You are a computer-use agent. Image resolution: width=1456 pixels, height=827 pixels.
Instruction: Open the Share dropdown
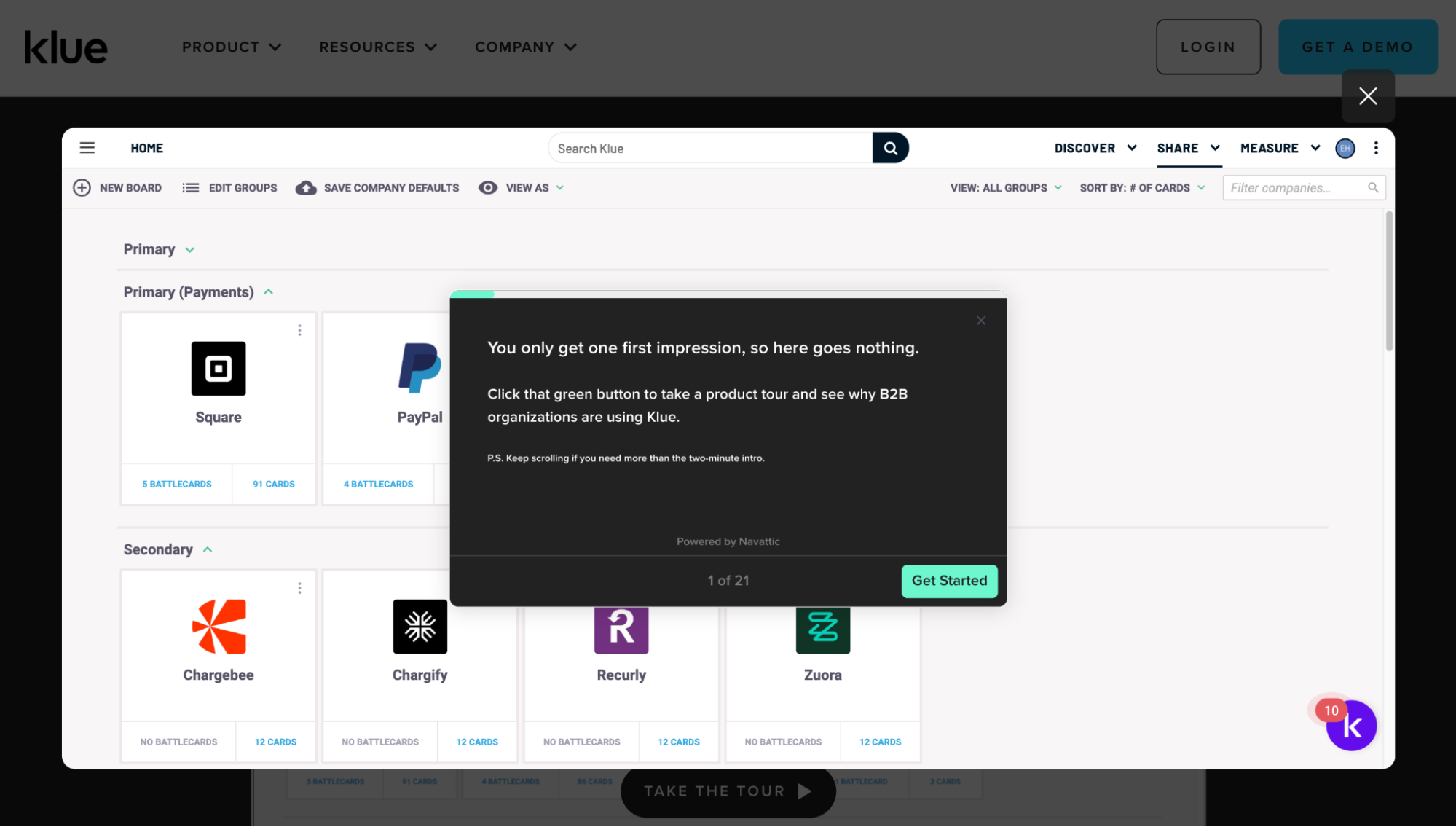(1189, 148)
